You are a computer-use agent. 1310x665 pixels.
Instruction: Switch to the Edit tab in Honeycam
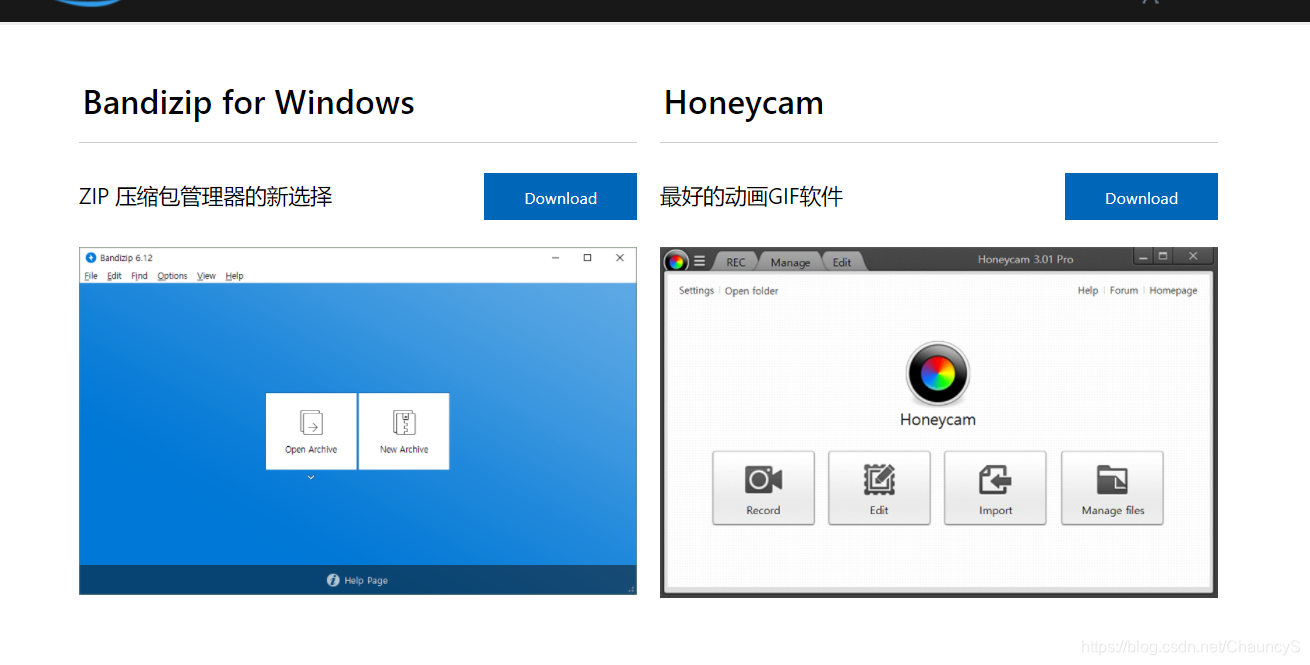[842, 262]
